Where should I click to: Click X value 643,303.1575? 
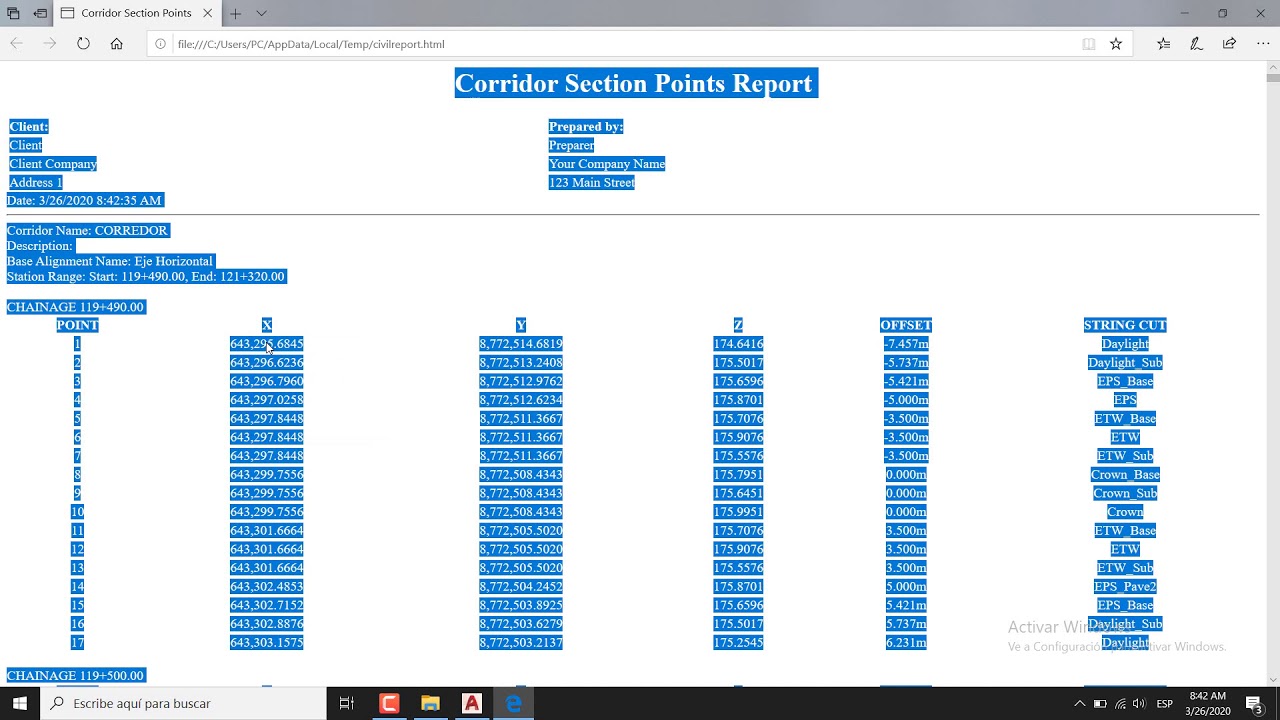267,643
